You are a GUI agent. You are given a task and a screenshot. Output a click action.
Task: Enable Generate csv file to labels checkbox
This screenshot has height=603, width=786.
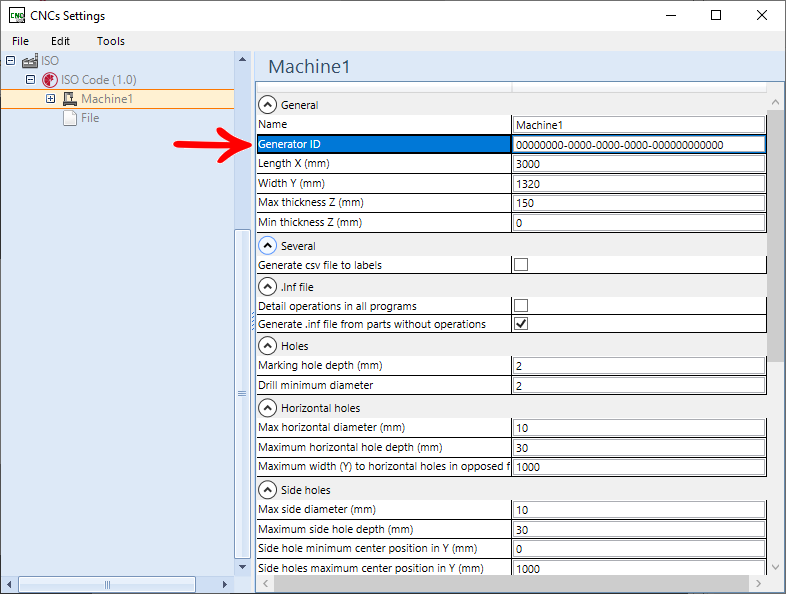[x=520, y=265]
